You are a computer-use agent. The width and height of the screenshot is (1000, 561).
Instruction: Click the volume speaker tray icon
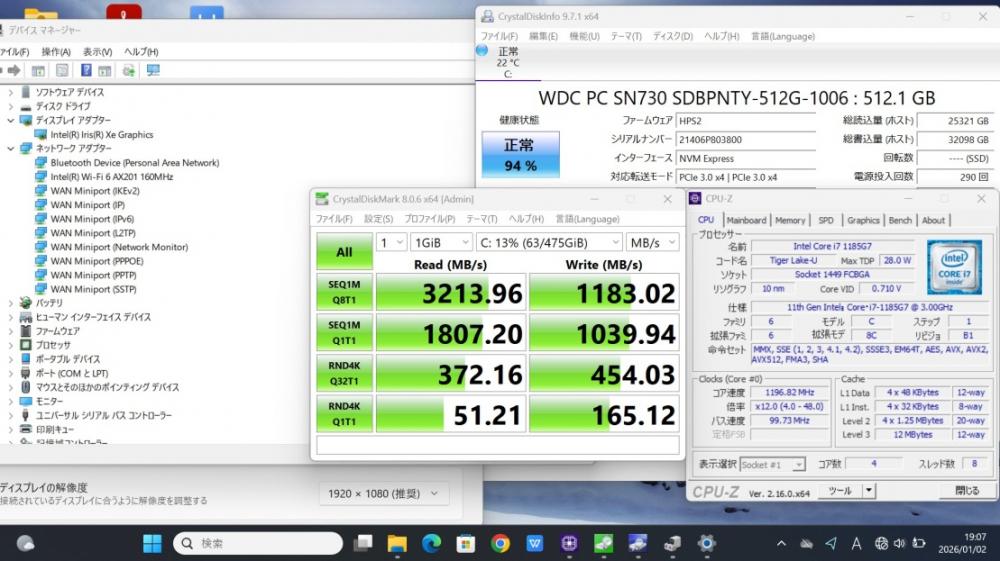pyautogui.click(x=899, y=544)
